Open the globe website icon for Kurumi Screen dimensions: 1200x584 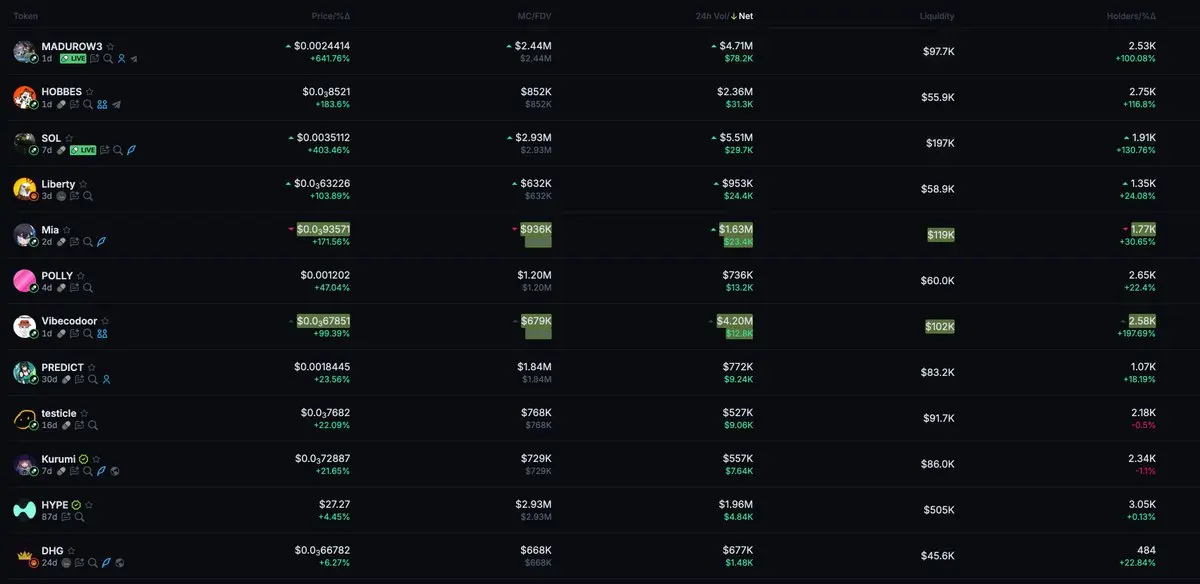point(115,471)
